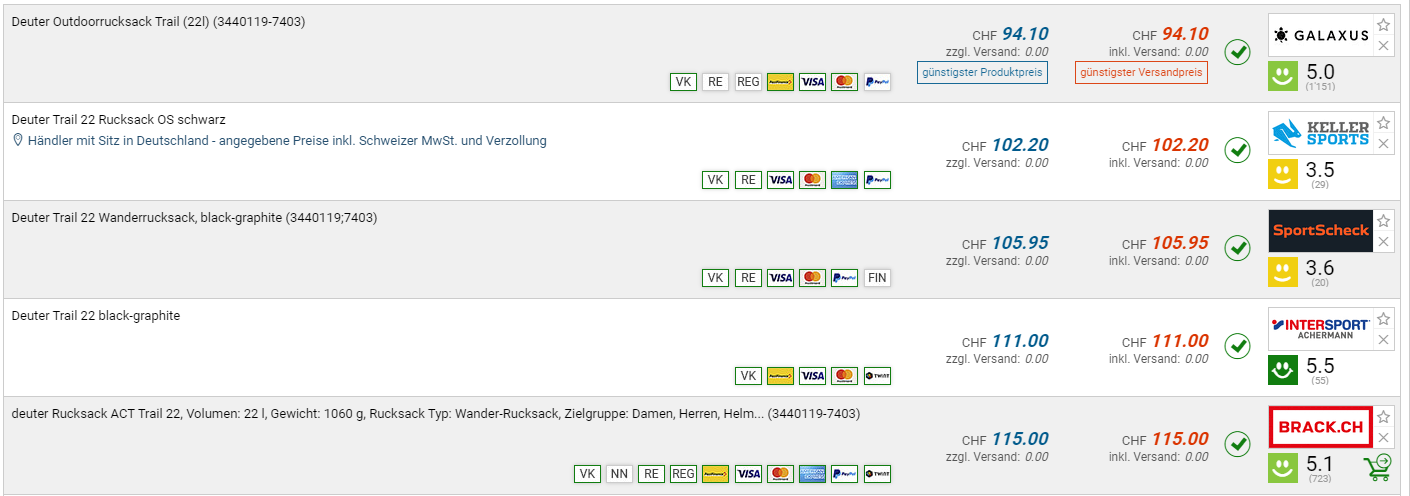Click the PayPal icon in the Galaxus row

tap(877, 82)
